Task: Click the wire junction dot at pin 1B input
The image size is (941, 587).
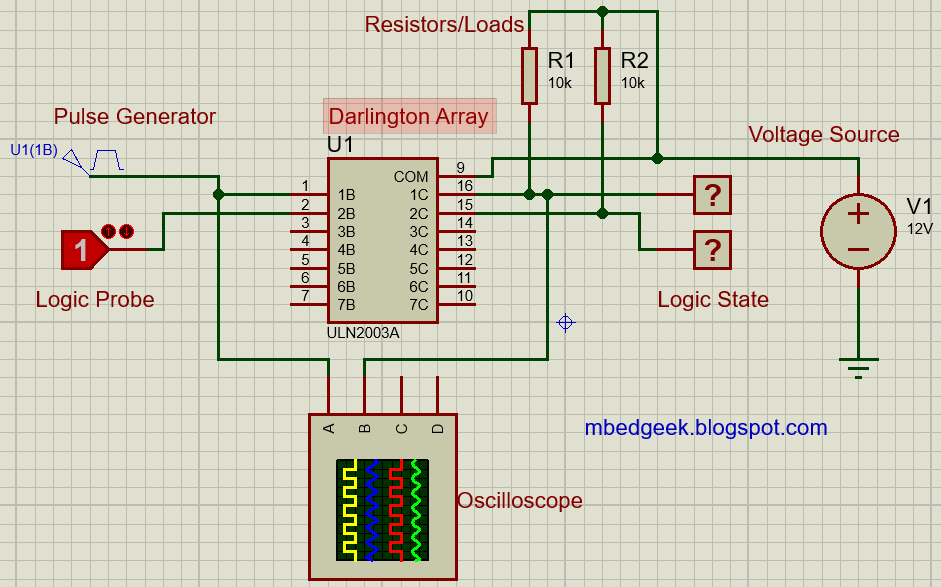Action: point(218,194)
